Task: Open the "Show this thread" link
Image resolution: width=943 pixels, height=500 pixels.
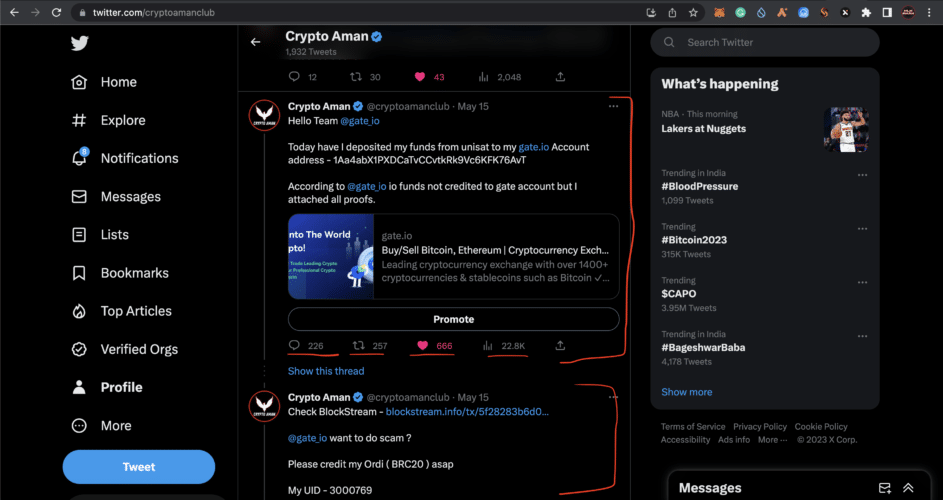Action: coord(326,371)
